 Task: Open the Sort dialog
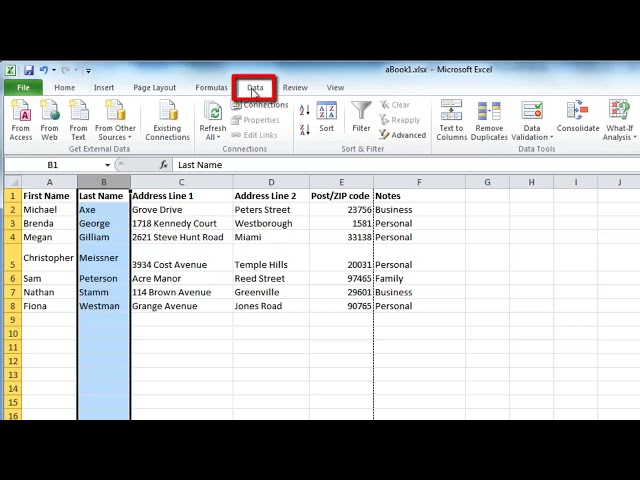tap(327, 117)
